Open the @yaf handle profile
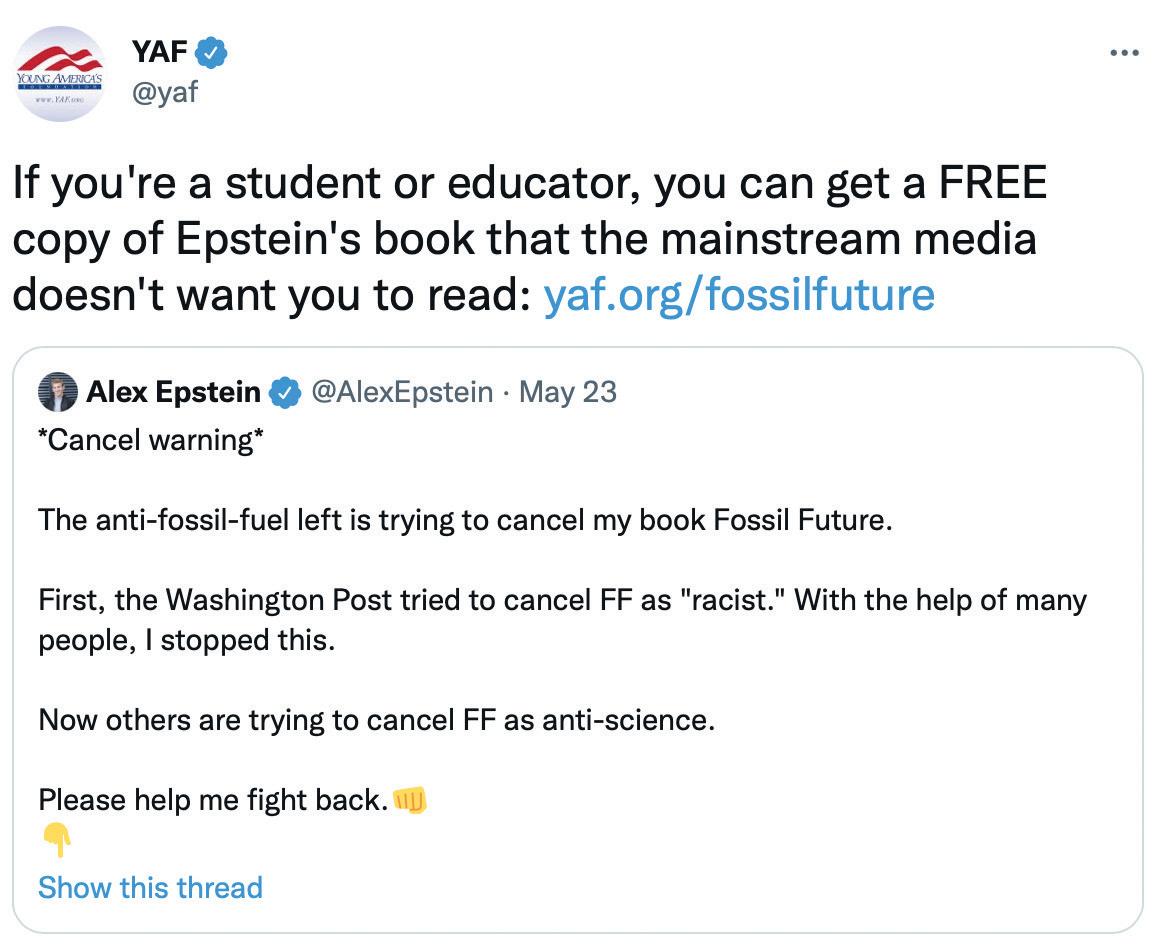The image size is (1158, 944). click(x=165, y=93)
